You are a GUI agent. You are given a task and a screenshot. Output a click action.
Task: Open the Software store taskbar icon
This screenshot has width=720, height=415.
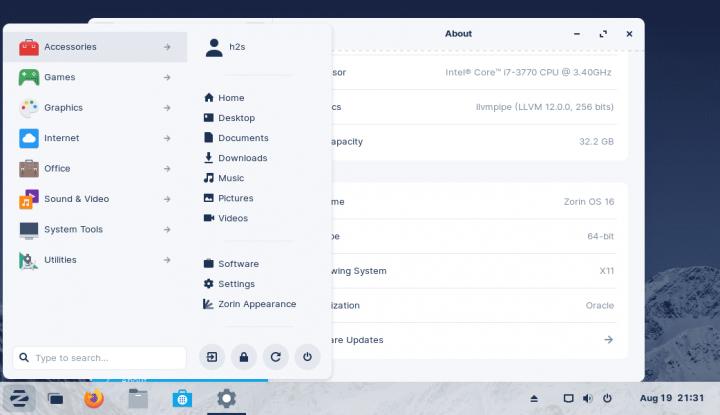click(x=182, y=399)
